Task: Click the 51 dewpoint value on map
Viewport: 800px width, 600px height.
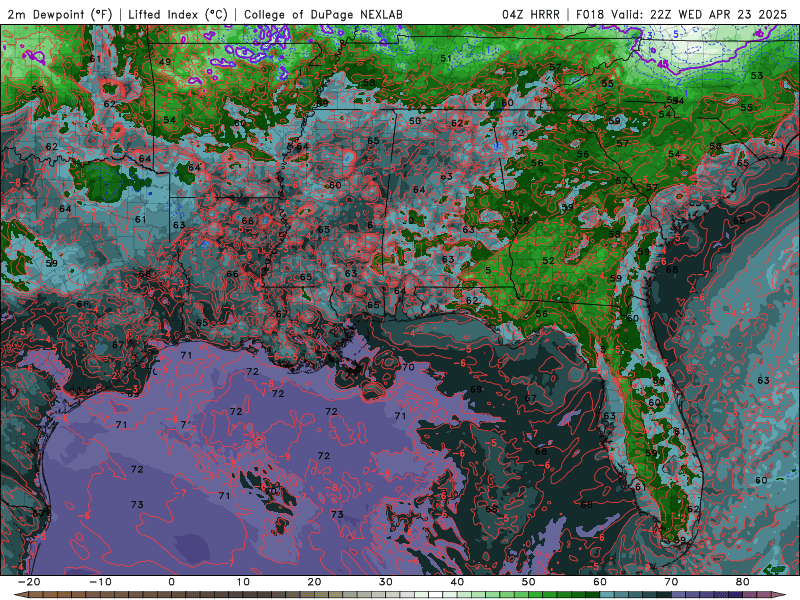Action: coord(446,59)
